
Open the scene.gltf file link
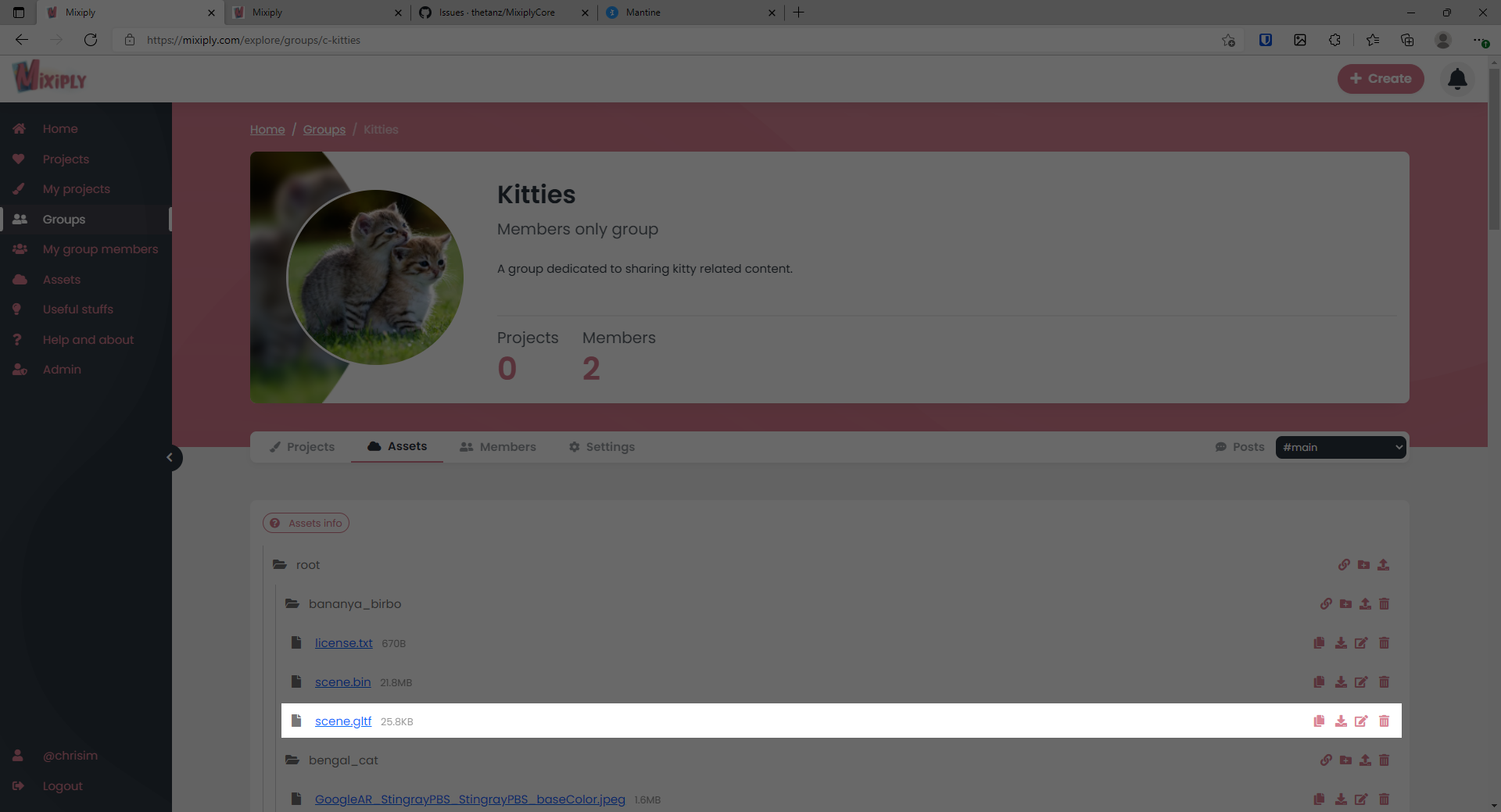click(x=343, y=721)
